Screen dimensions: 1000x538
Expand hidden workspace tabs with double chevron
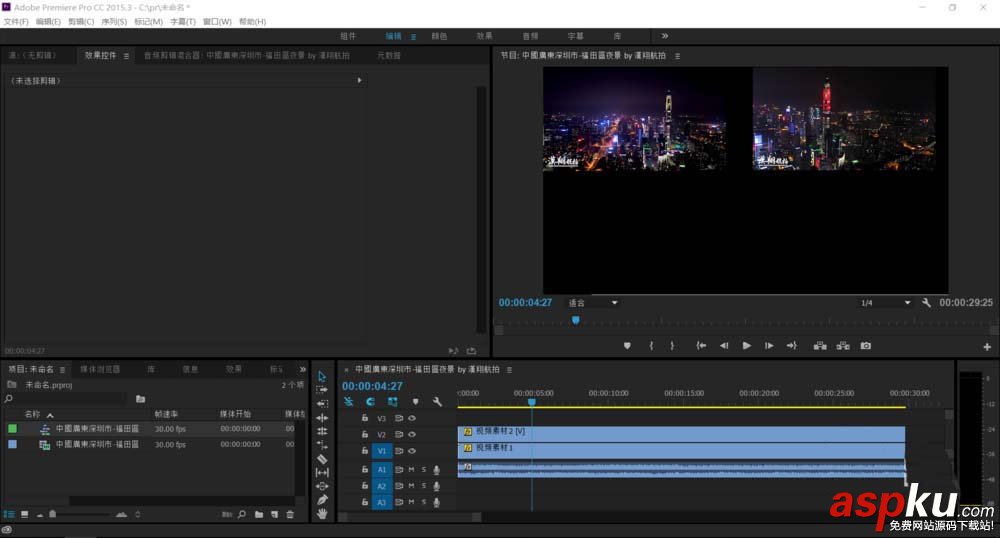[x=665, y=36]
